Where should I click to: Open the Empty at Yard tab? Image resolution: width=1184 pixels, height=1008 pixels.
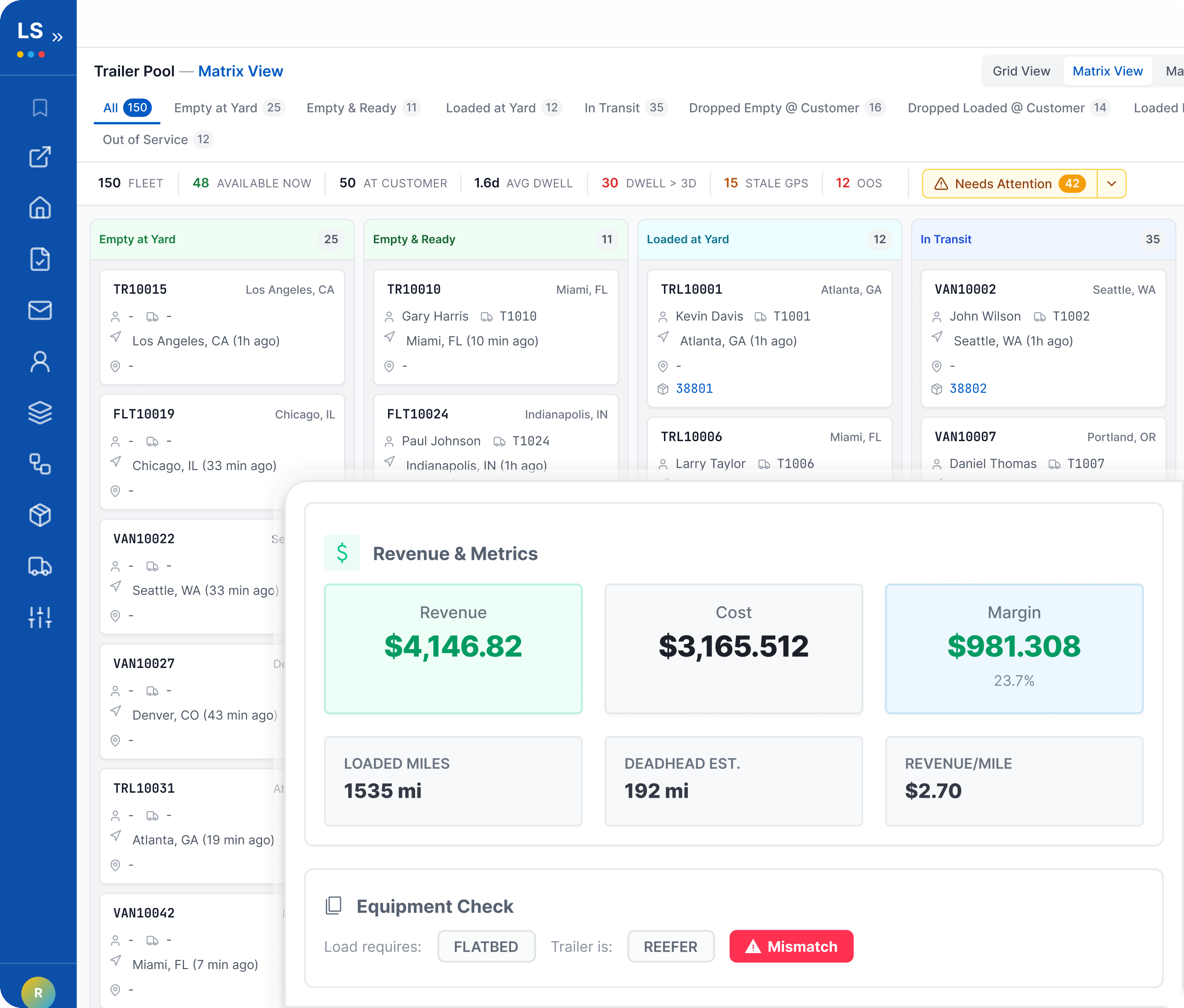pos(229,108)
